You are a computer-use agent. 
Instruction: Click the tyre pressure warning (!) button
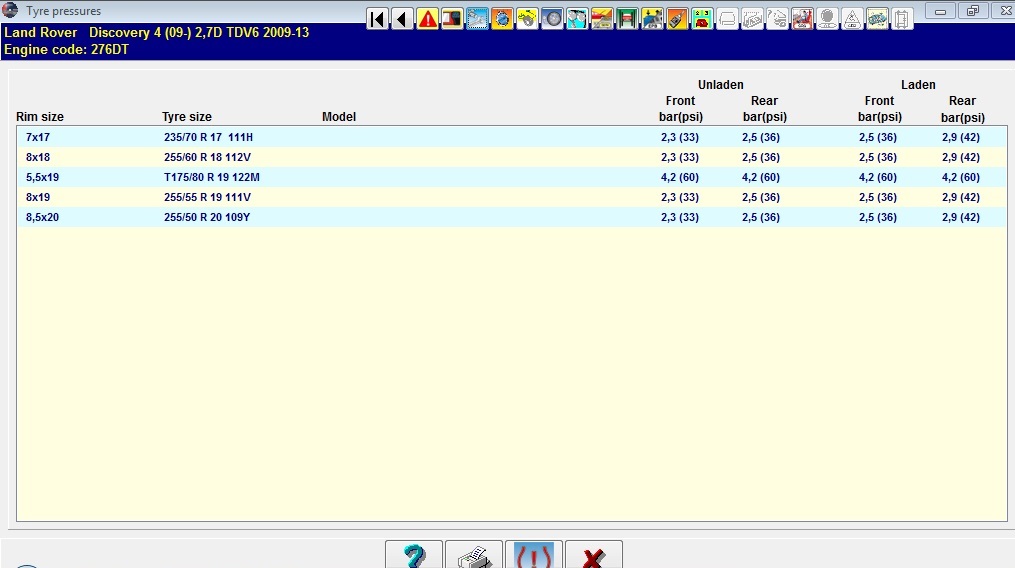click(x=533, y=555)
